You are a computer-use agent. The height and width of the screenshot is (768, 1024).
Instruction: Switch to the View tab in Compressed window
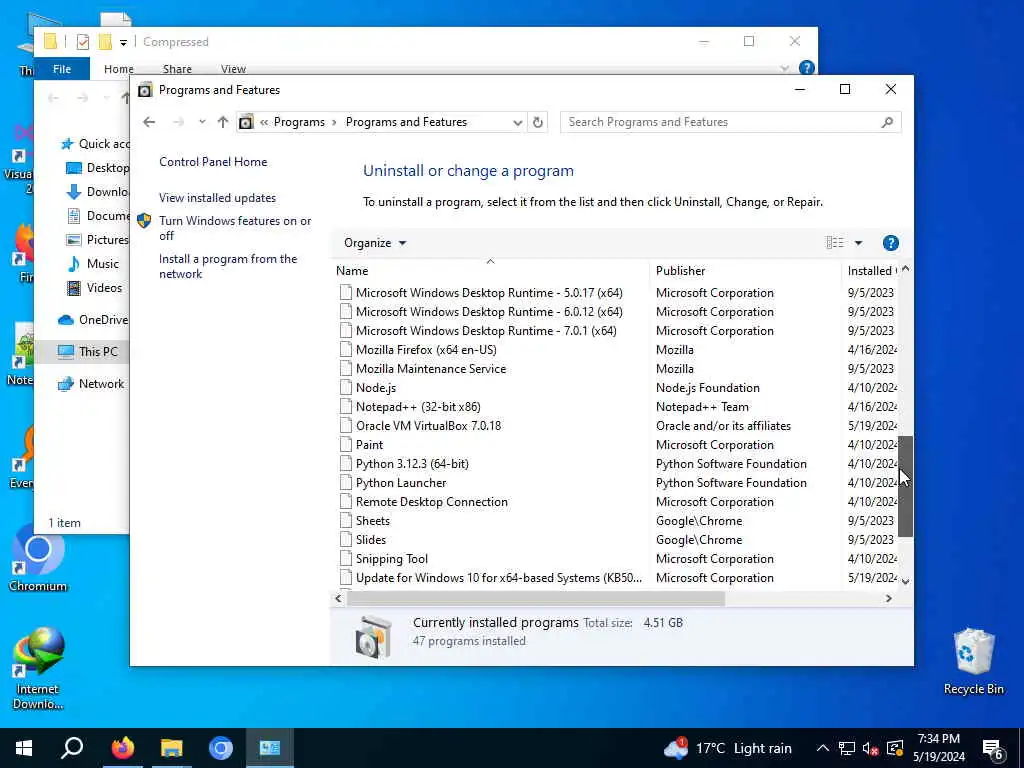[x=233, y=69]
